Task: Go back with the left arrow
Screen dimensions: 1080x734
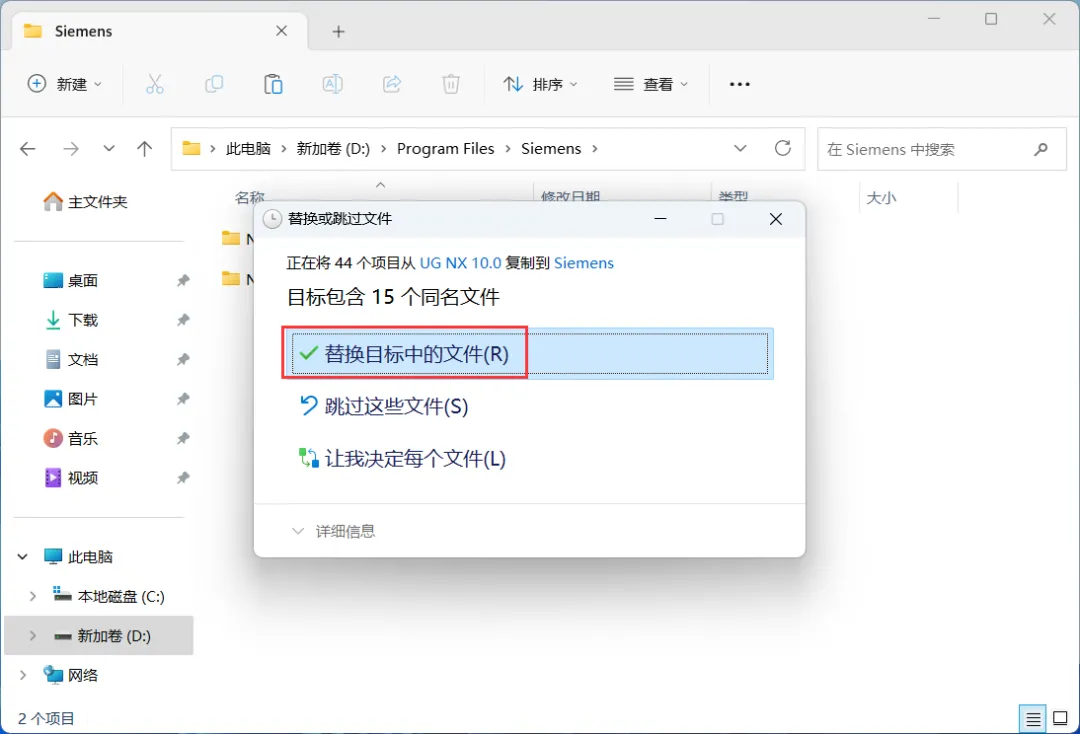Action: pos(28,149)
